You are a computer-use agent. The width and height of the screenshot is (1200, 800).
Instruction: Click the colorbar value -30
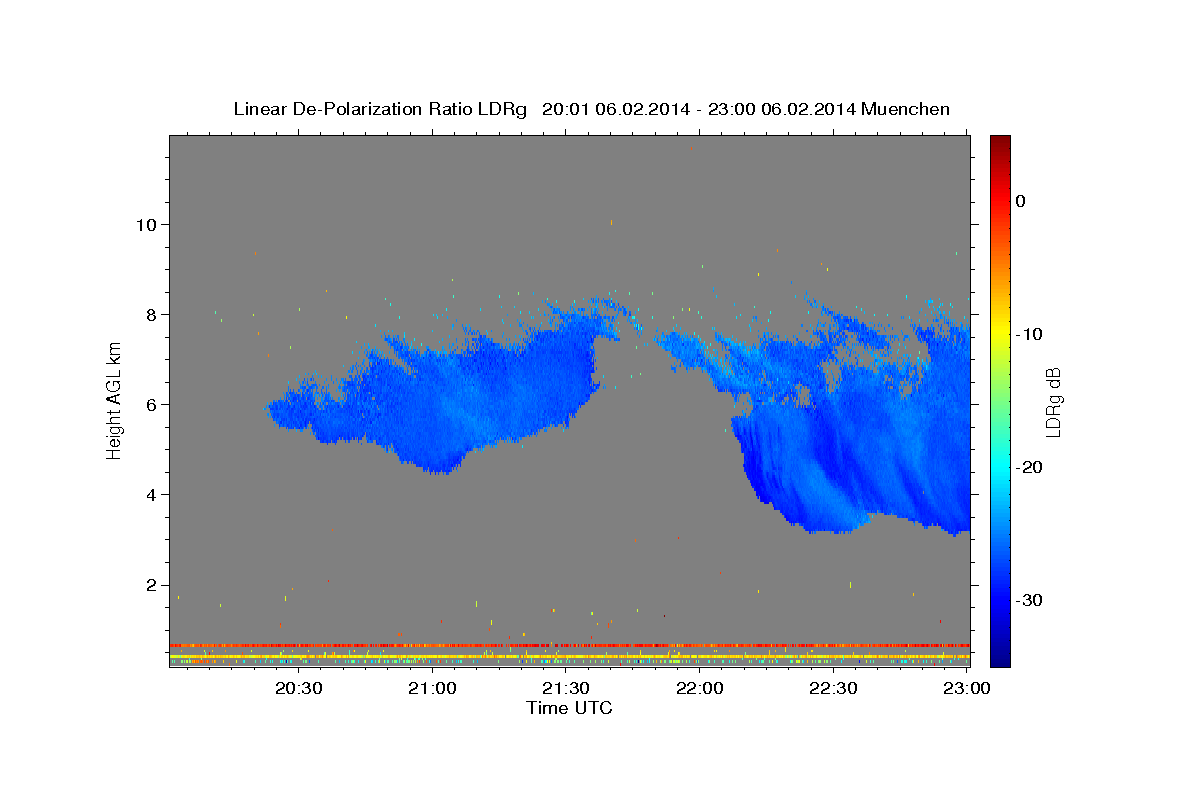pos(1029,600)
